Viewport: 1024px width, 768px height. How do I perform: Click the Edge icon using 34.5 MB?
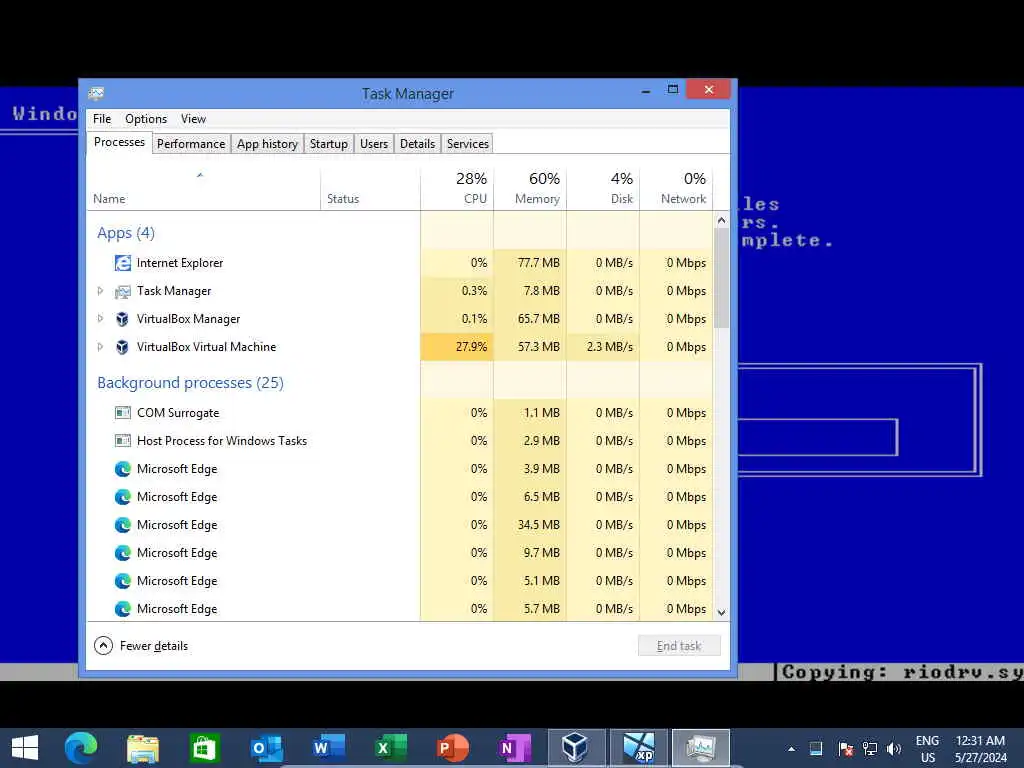point(122,525)
